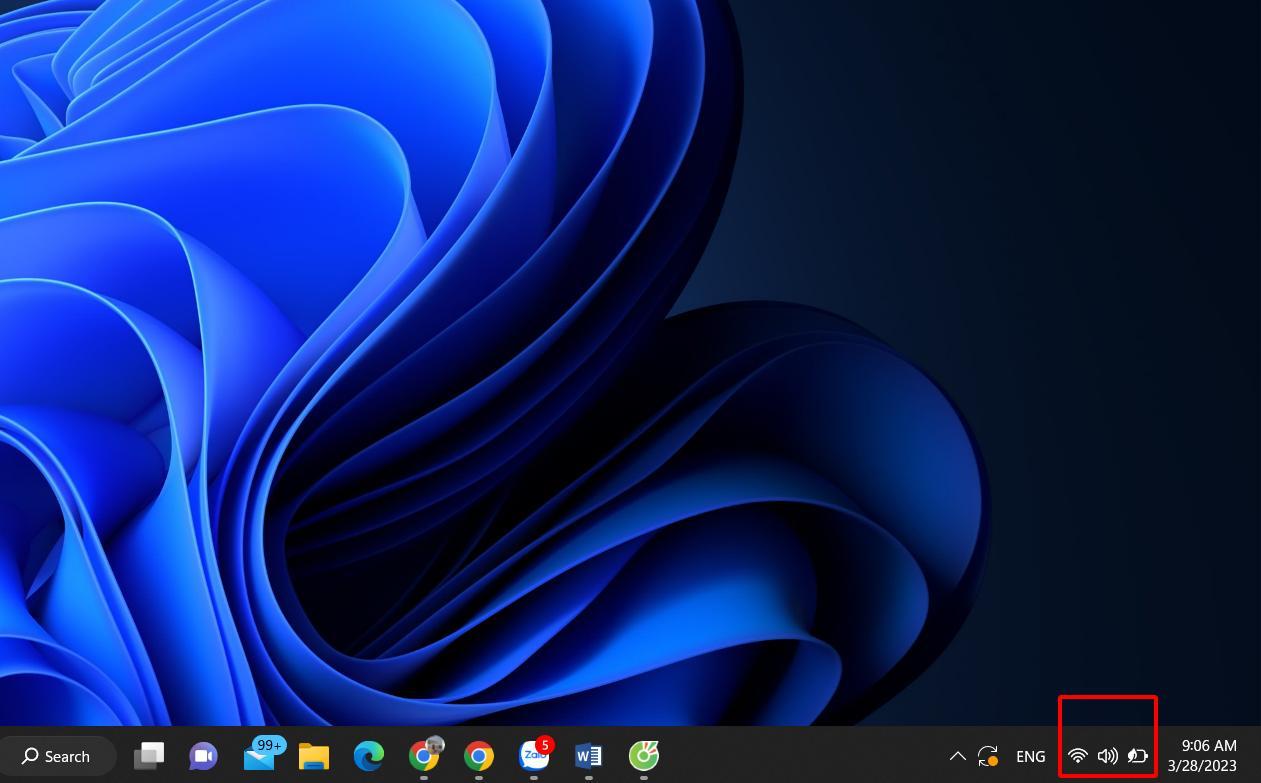Switch to the Microsoft Word window
This screenshot has height=783, width=1261.
click(589, 756)
